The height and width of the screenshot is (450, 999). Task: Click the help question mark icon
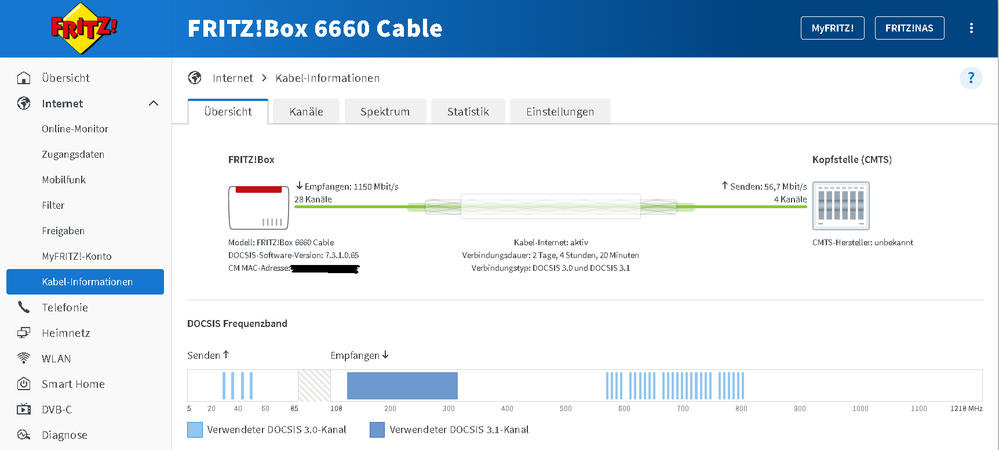click(x=970, y=79)
